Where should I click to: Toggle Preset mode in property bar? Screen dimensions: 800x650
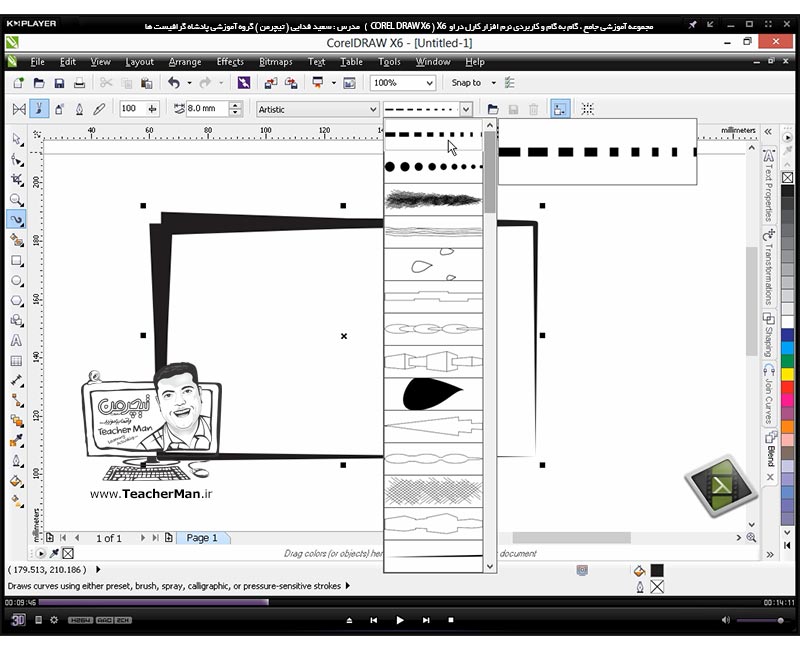coord(19,109)
